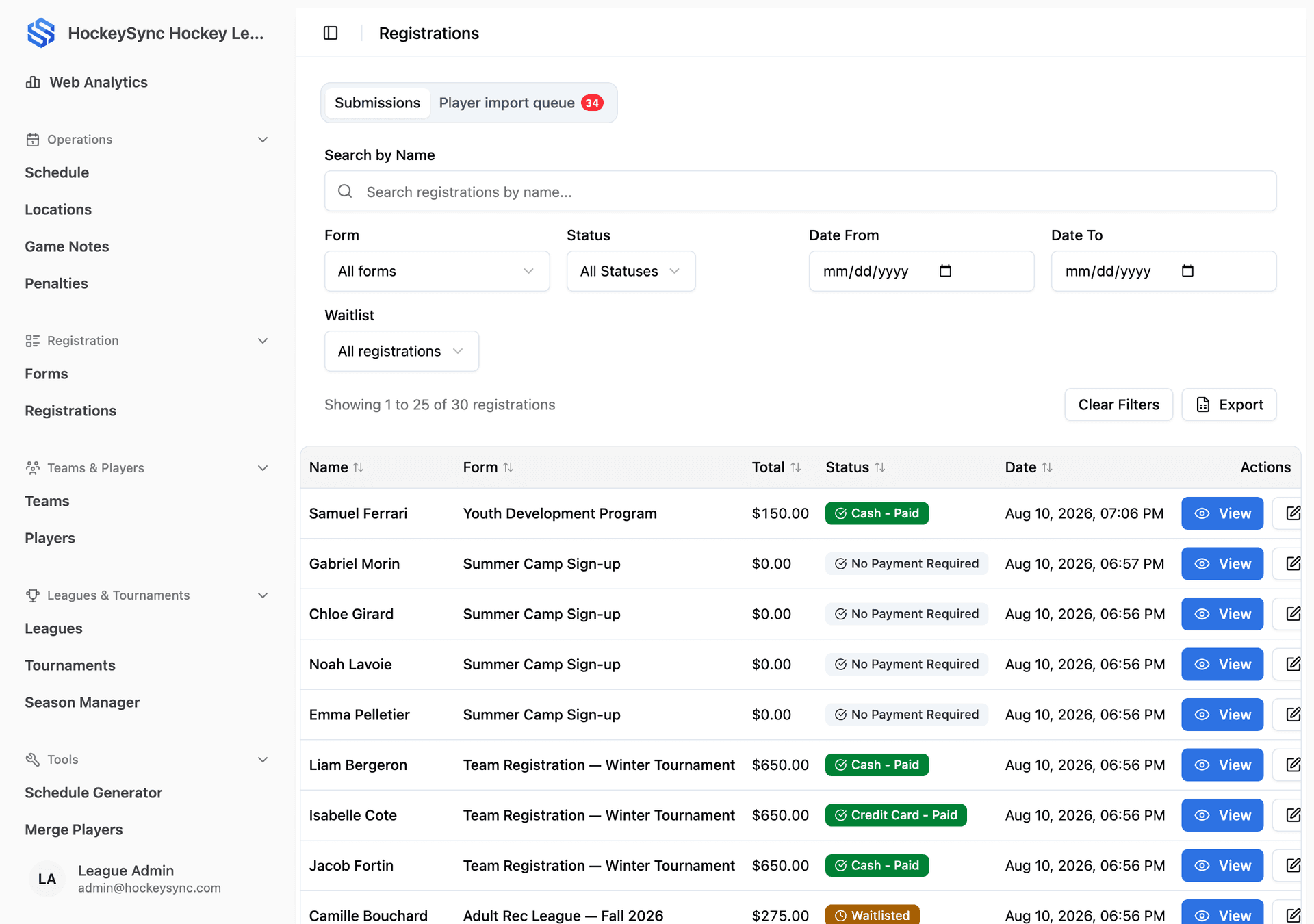Screen dimensions: 1314x924
Task: Click the search magnifier icon
Action: coord(345,192)
